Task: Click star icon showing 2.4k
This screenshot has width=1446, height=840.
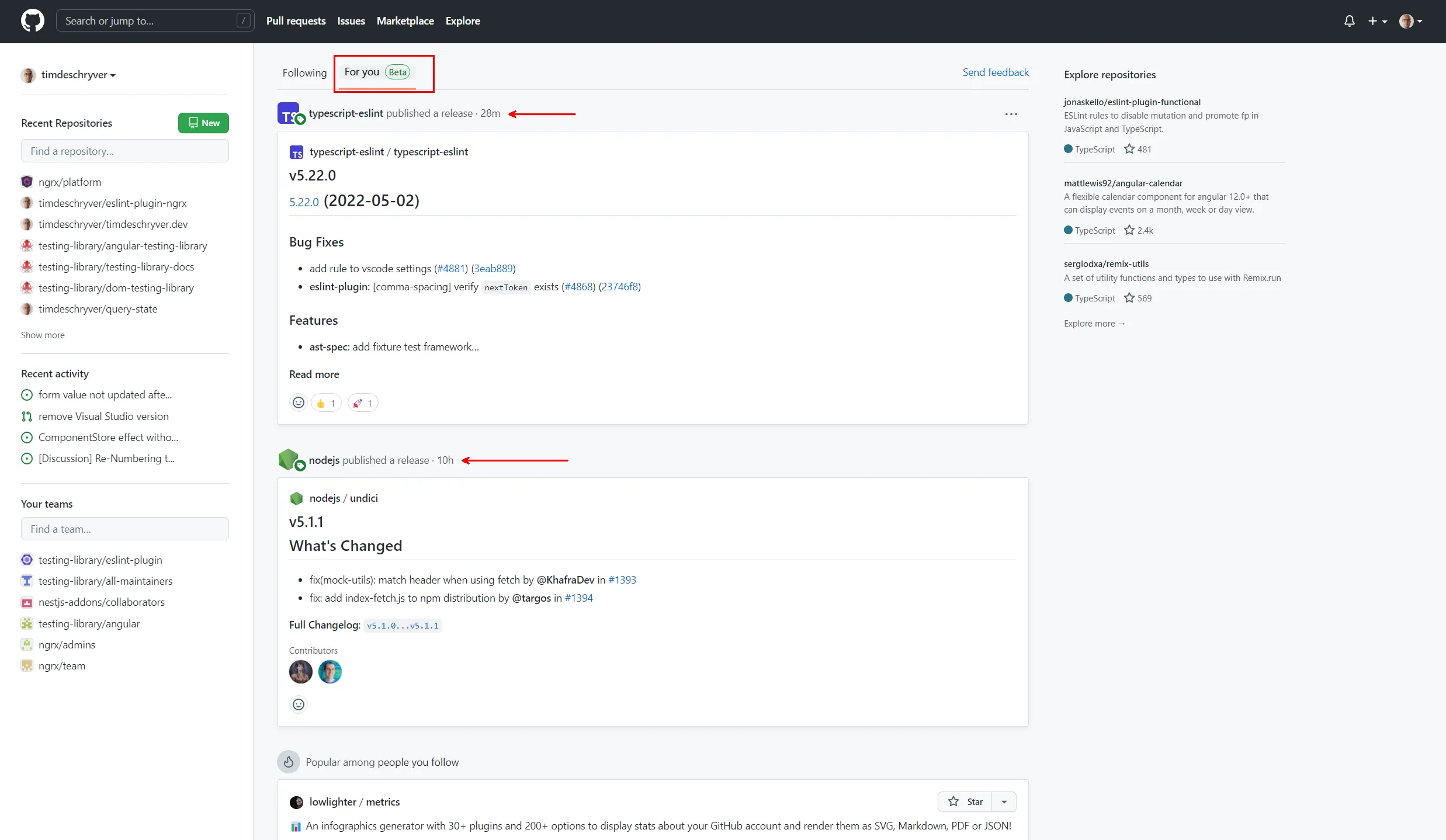Action: tap(1129, 230)
